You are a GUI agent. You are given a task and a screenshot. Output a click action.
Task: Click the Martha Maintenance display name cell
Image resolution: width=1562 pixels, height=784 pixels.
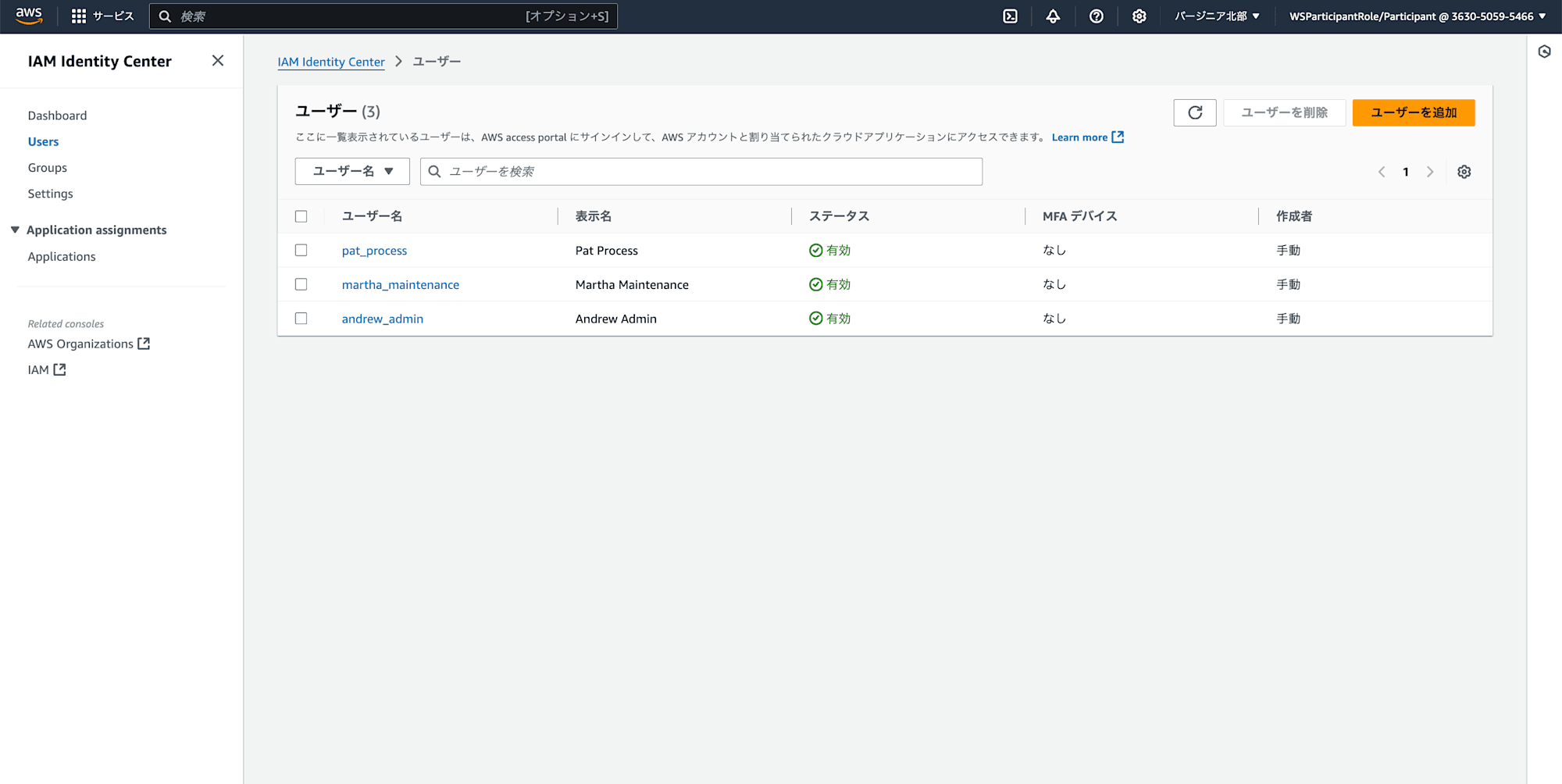632,285
